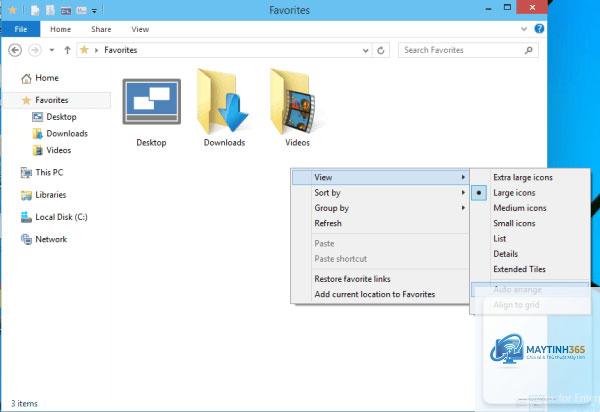Open the recent locations dropdown arrow
This screenshot has height=412, width=600.
point(52,50)
